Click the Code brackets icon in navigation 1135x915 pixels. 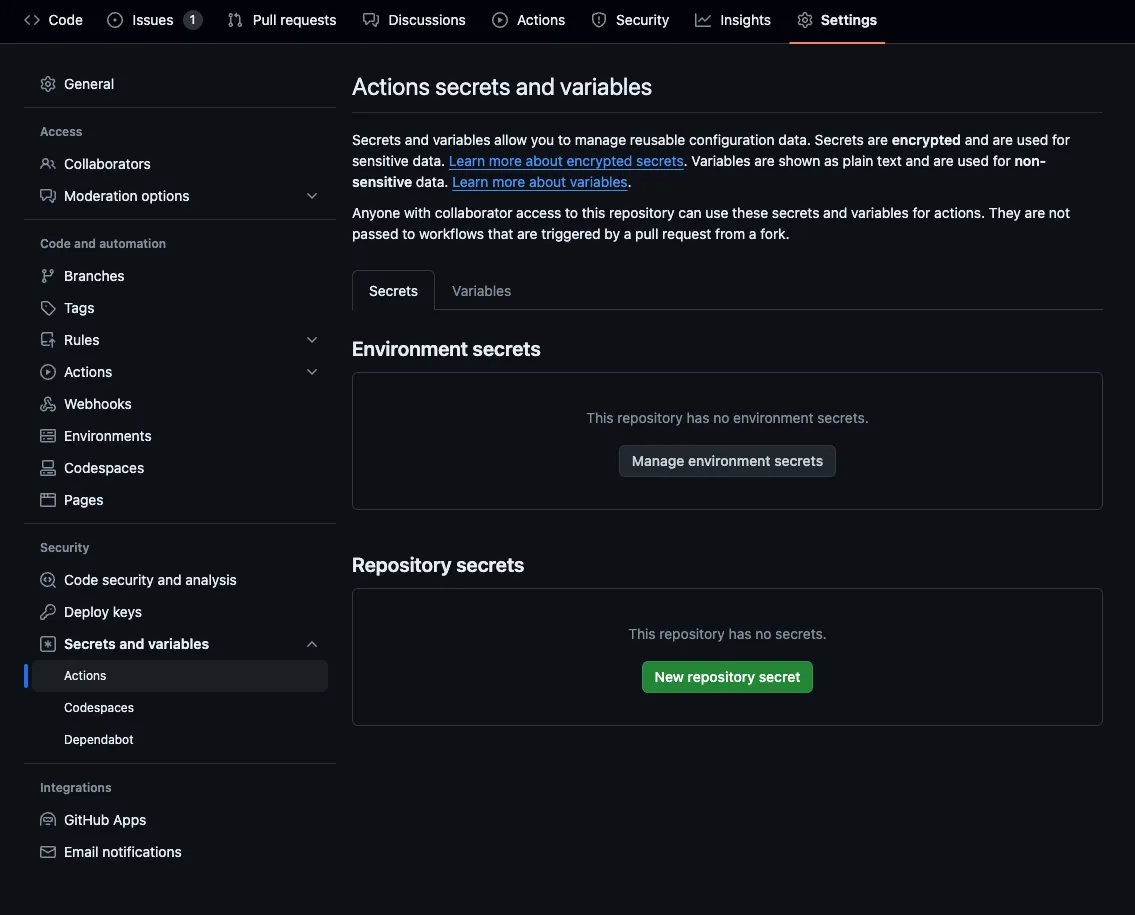[x=32, y=20]
